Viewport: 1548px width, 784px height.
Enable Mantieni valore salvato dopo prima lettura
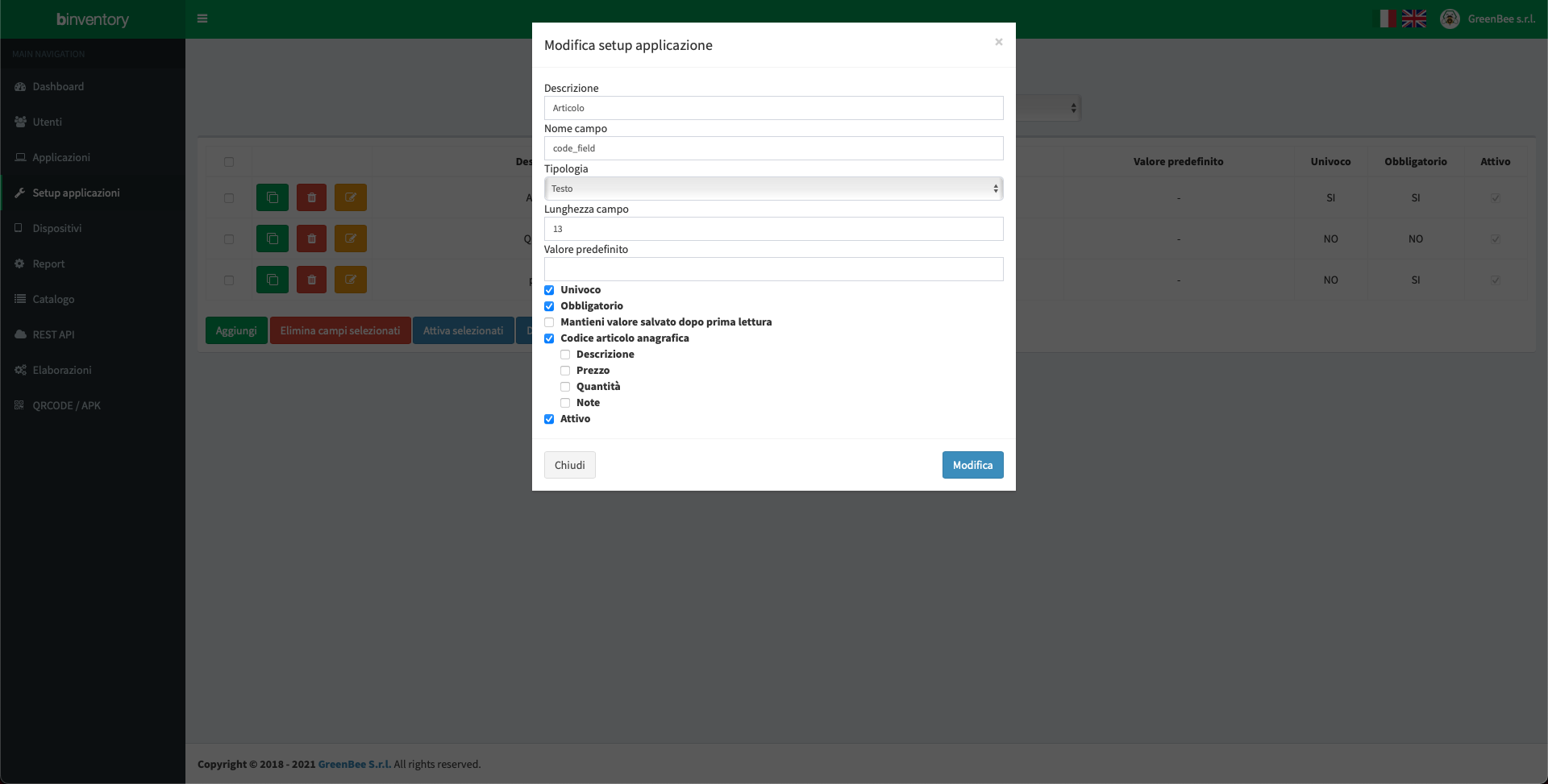(549, 322)
